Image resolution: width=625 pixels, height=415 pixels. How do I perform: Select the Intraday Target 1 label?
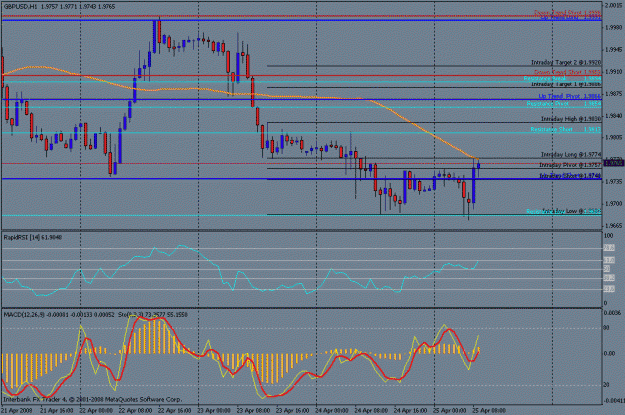pos(566,84)
